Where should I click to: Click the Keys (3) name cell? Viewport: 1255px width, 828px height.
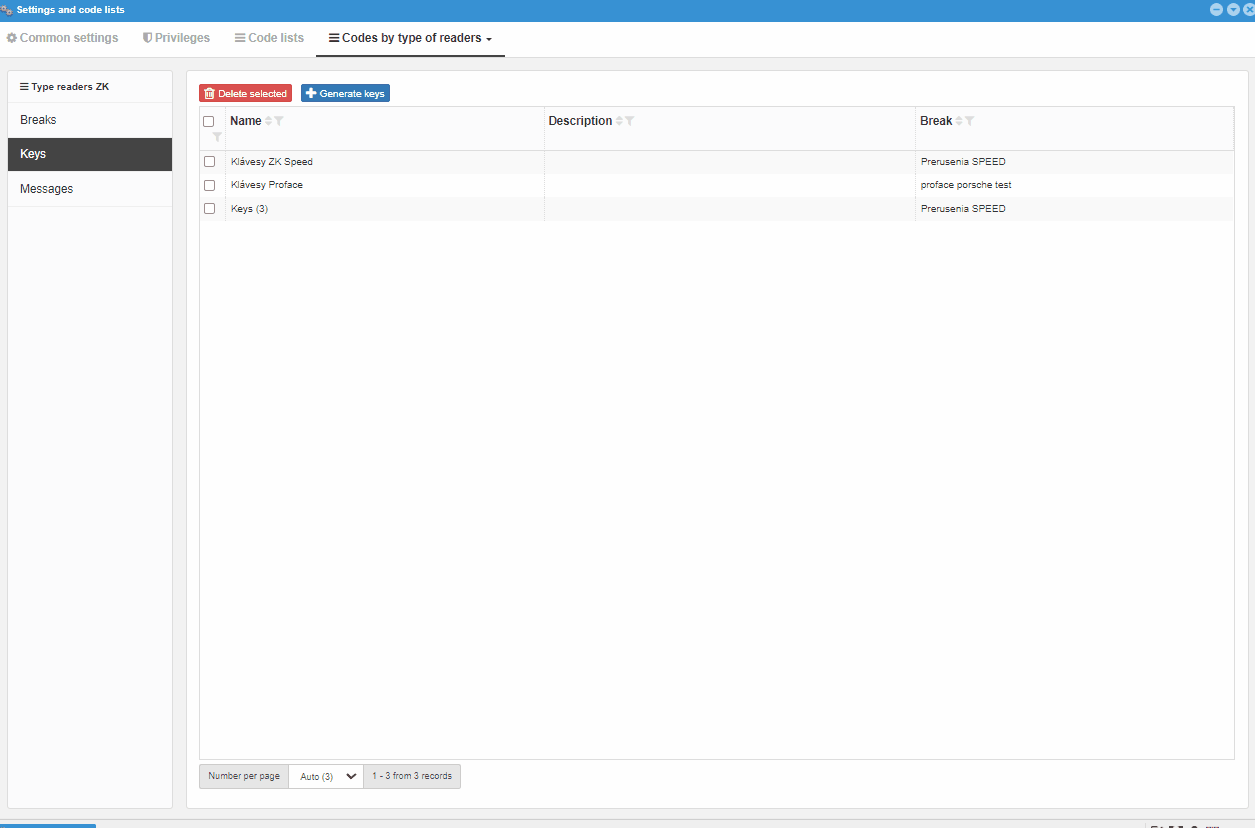[385, 209]
